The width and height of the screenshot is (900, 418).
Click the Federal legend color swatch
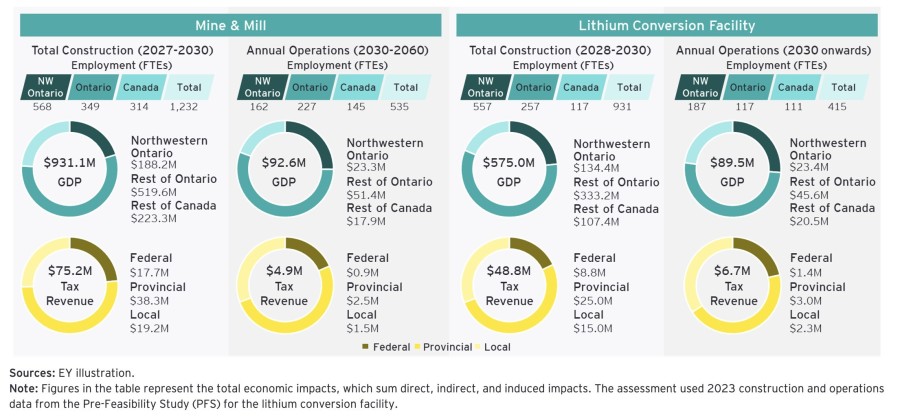[x=366, y=346]
